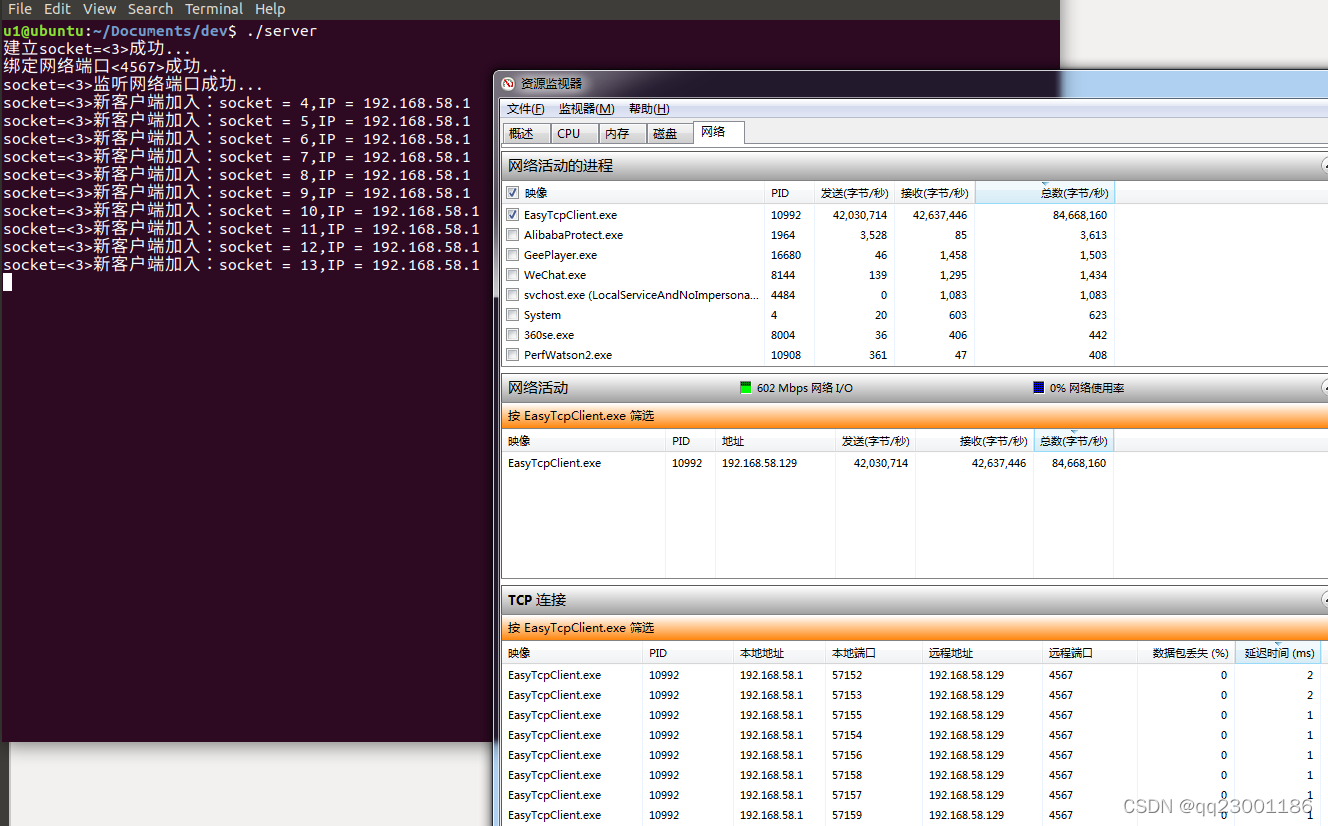Image resolution: width=1328 pixels, height=826 pixels.
Task: Select TCP connection row with local port 57154
Action: pos(914,735)
